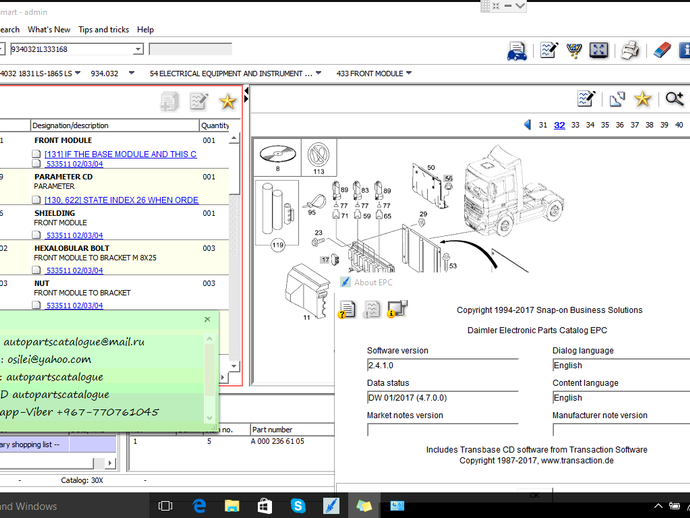Toggle full screen view icon
This screenshot has height=518, width=690.
[x=598, y=50]
